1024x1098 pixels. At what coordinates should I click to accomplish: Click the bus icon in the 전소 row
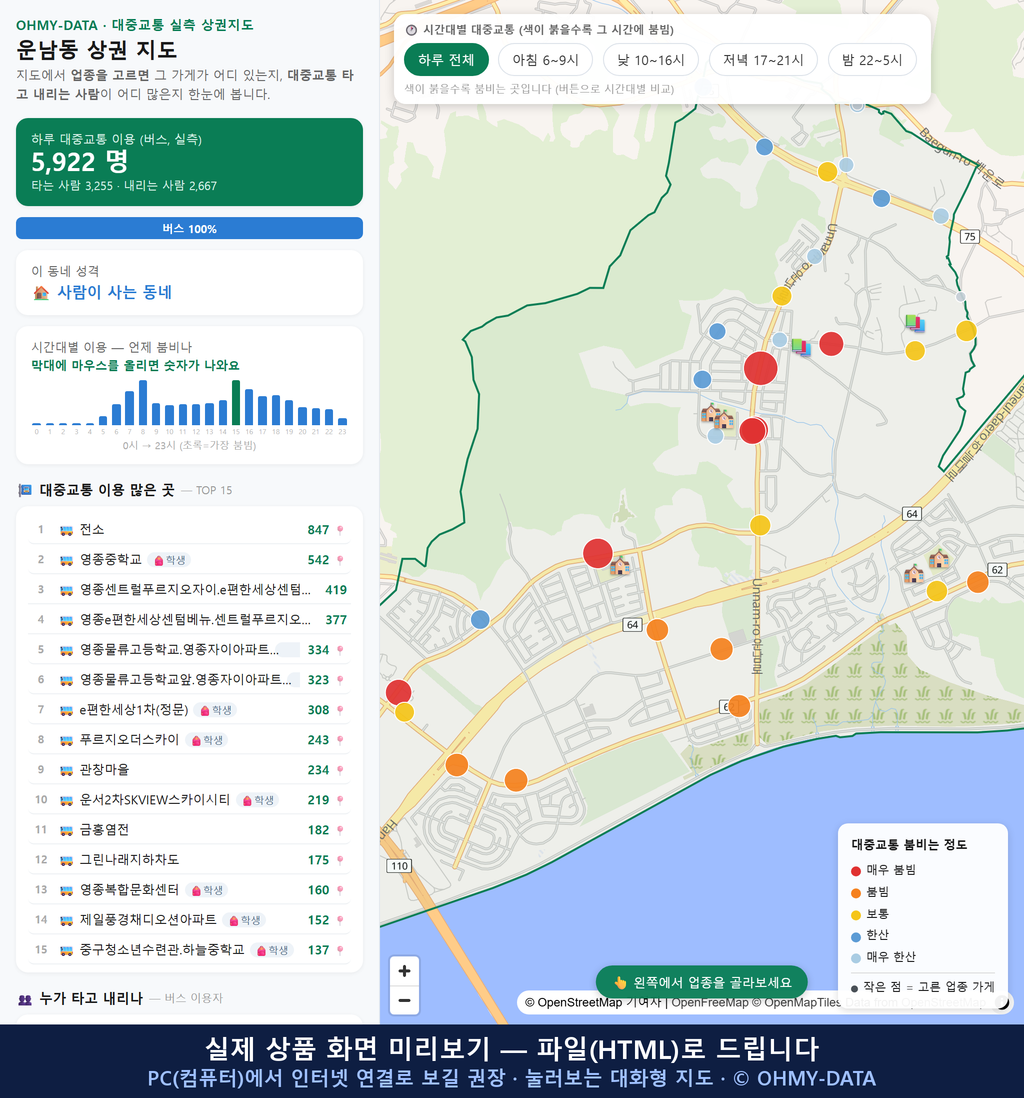(x=67, y=530)
